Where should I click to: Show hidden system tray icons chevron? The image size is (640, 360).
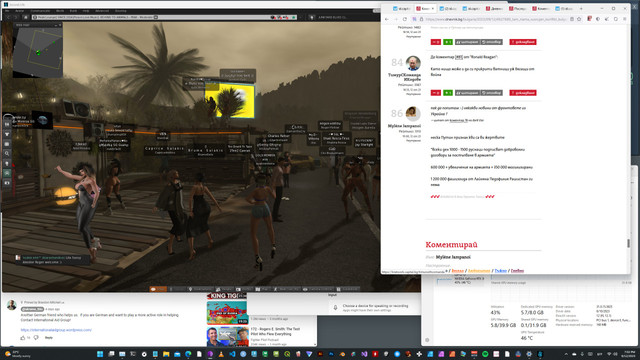coord(566,354)
